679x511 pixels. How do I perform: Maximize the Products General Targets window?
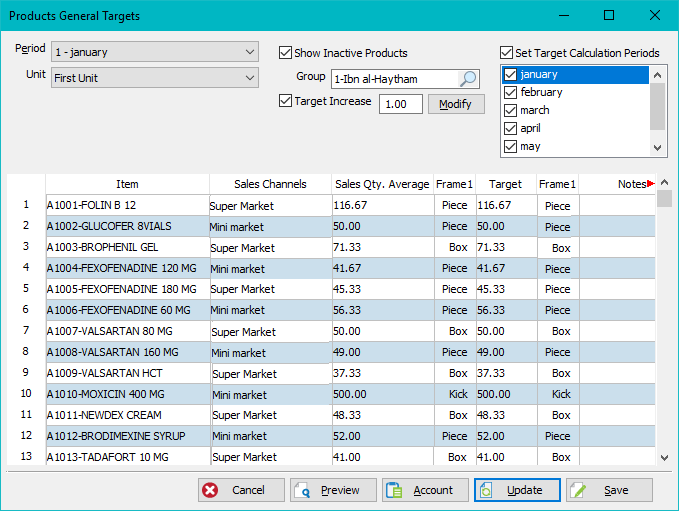[x=609, y=16]
